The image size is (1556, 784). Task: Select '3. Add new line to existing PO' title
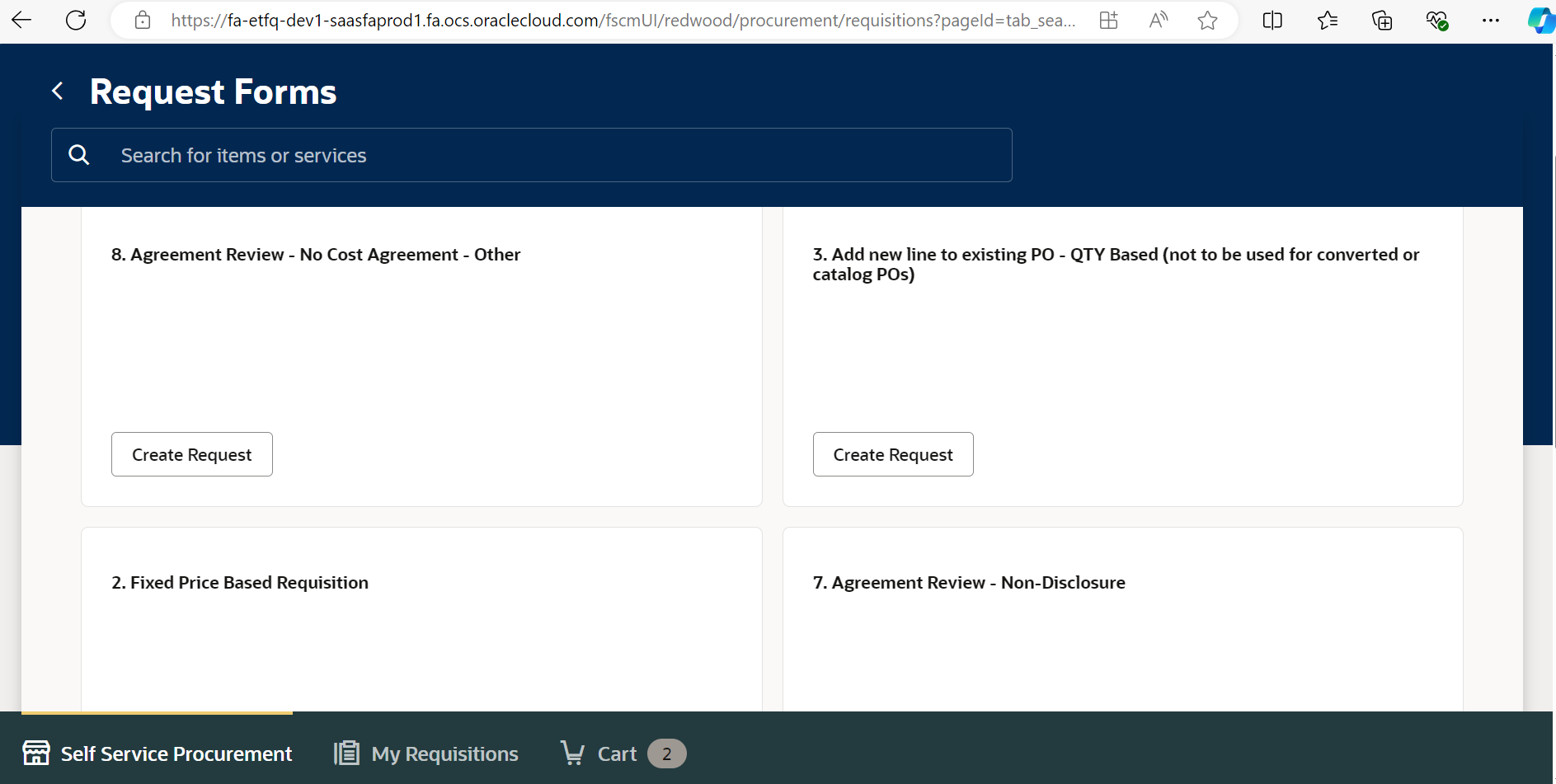[x=1116, y=264]
